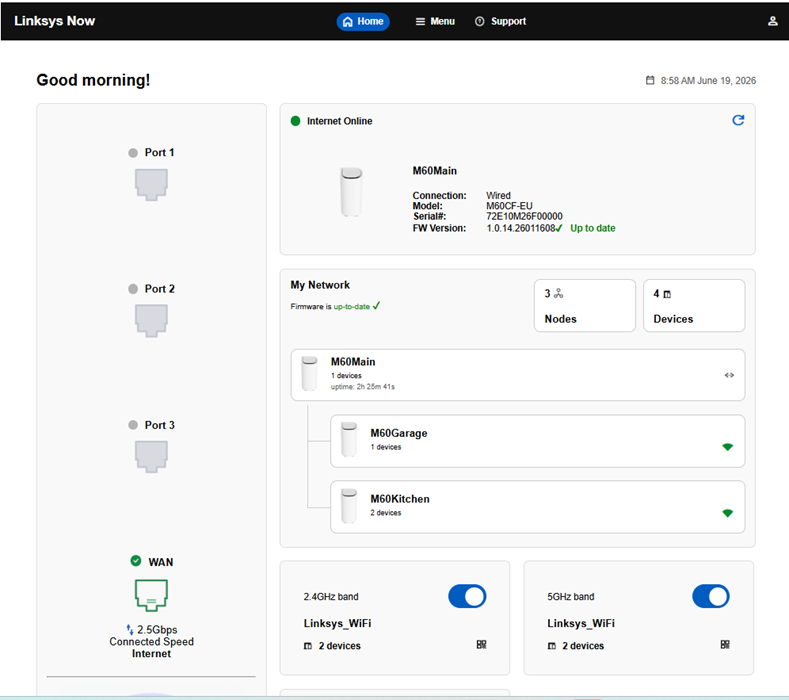This screenshot has height=700, width=789.
Task: Open the Home tab
Action: (x=363, y=21)
